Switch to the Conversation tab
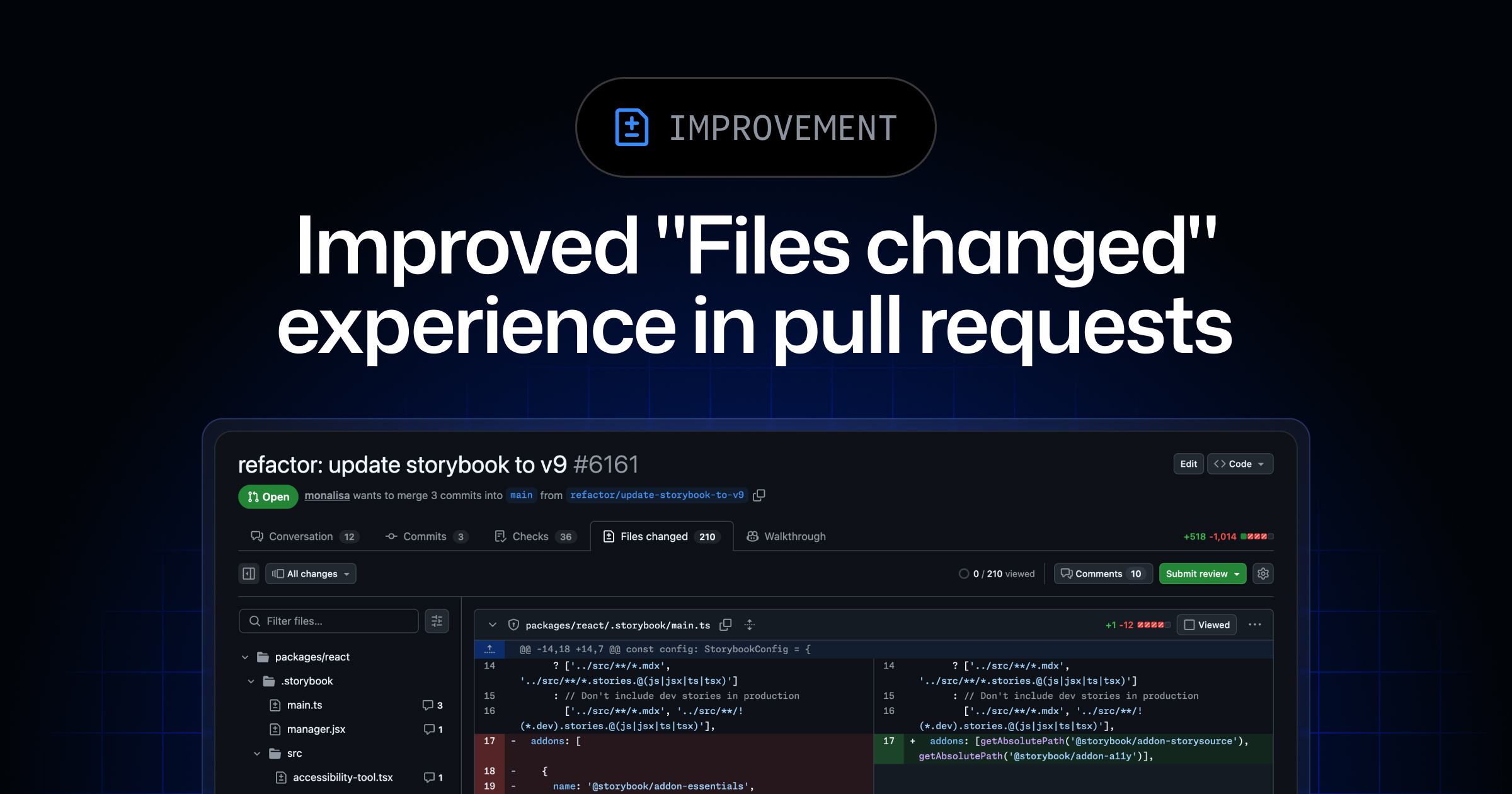 click(x=302, y=536)
